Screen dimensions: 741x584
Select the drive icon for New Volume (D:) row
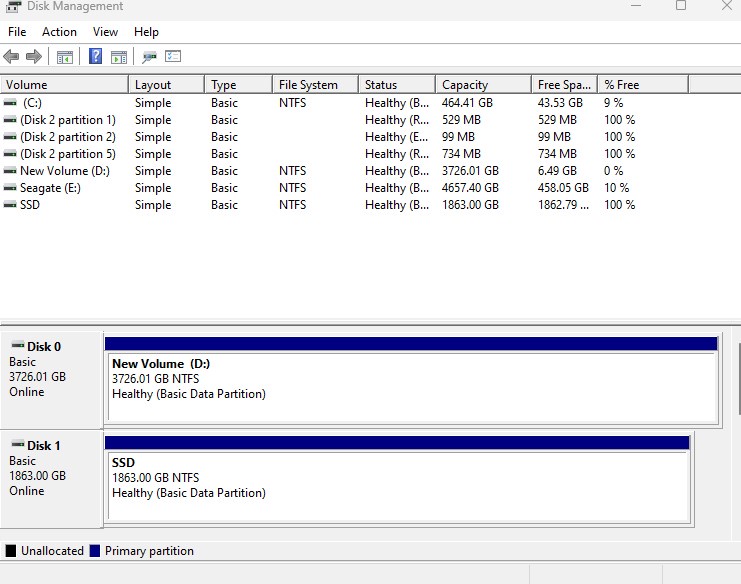click(10, 171)
